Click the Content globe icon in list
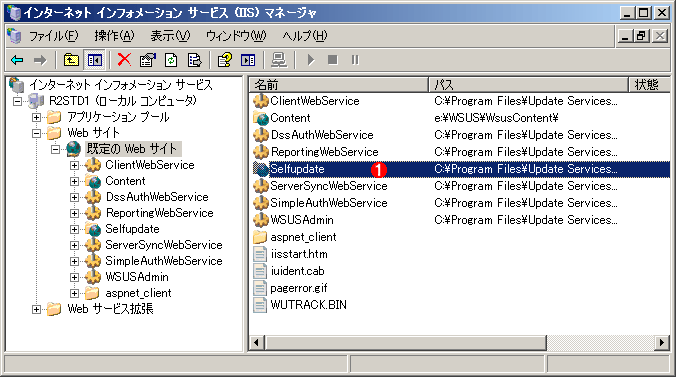This screenshot has width=676, height=377. 261,118
